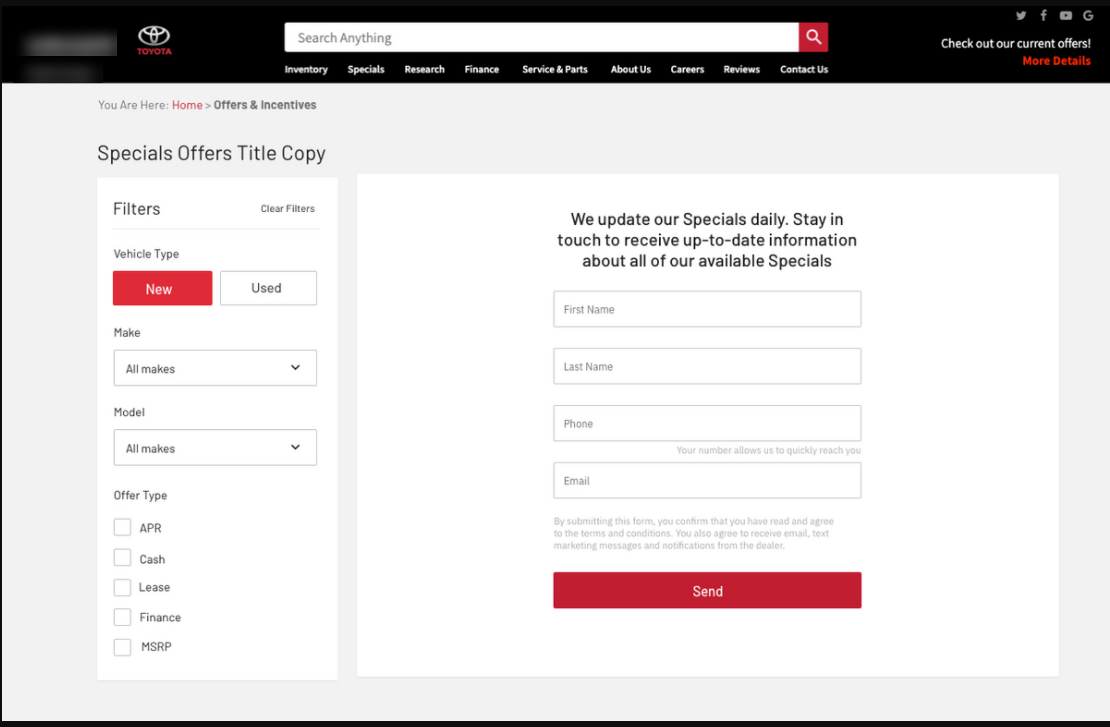Check the Lease offer type box
The image size is (1110, 727).
coord(122,587)
